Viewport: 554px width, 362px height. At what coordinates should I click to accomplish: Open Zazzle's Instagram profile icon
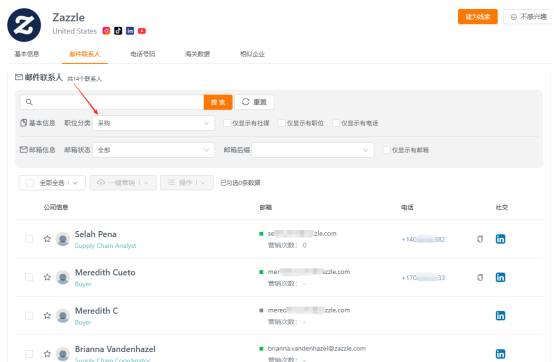(106, 31)
